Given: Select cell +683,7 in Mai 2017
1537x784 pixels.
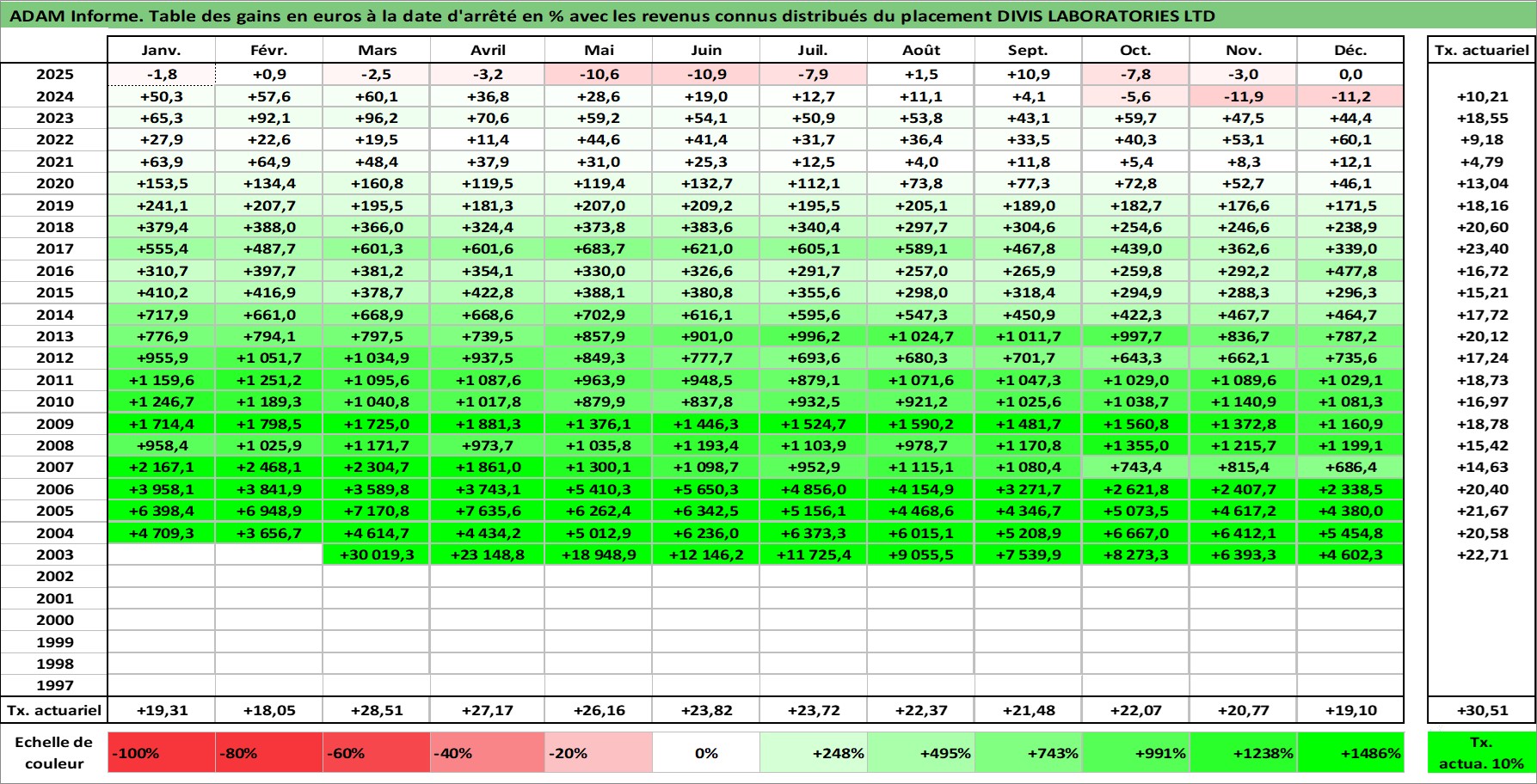Looking at the screenshot, I should tap(599, 248).
